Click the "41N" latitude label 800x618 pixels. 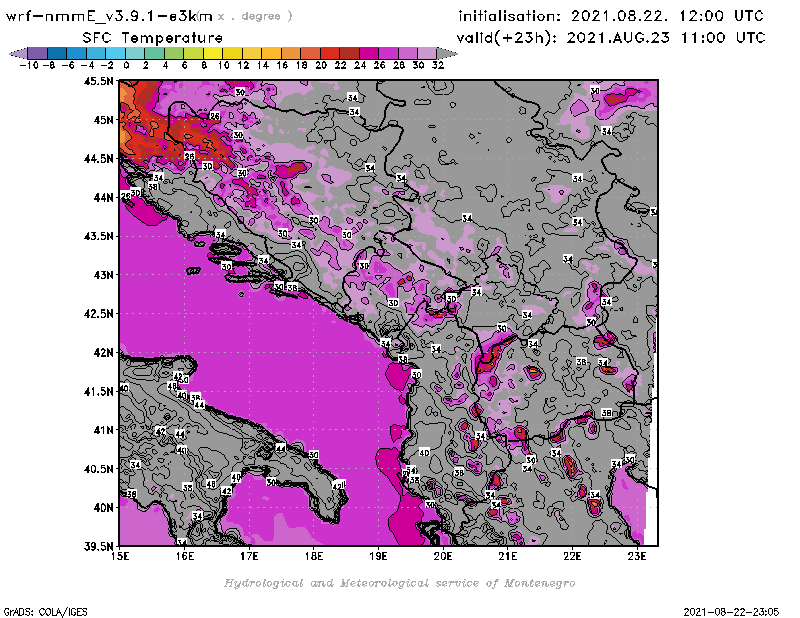pos(103,430)
